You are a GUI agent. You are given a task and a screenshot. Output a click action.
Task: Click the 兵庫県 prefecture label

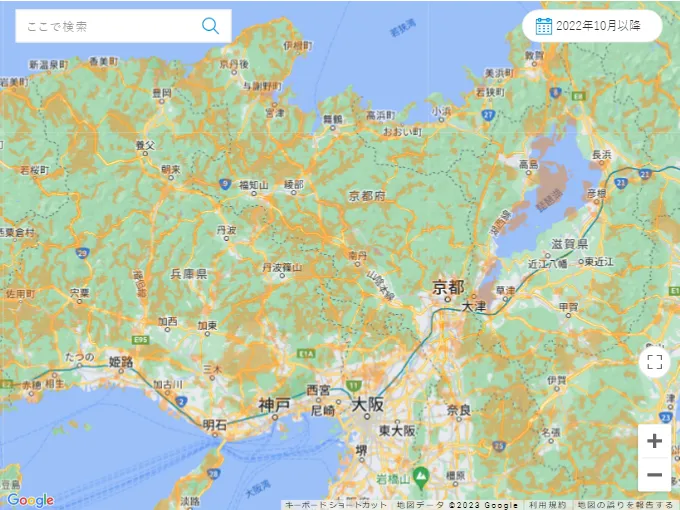tap(189, 274)
